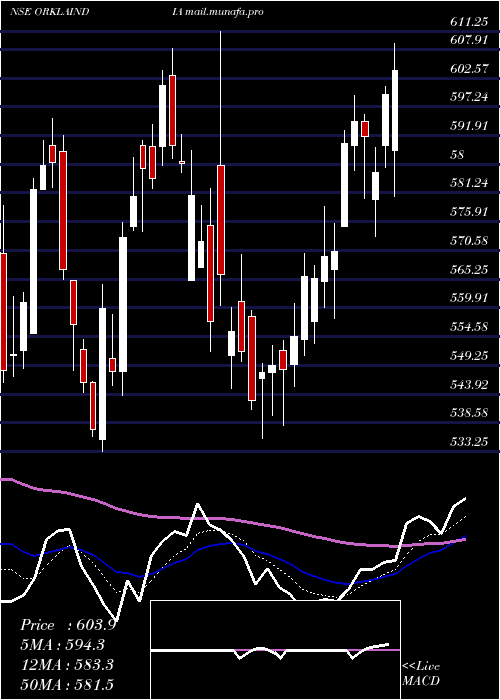Click the 602.57 price axis label
Image resolution: width=500 pixels, height=700 pixels.
click(470, 69)
